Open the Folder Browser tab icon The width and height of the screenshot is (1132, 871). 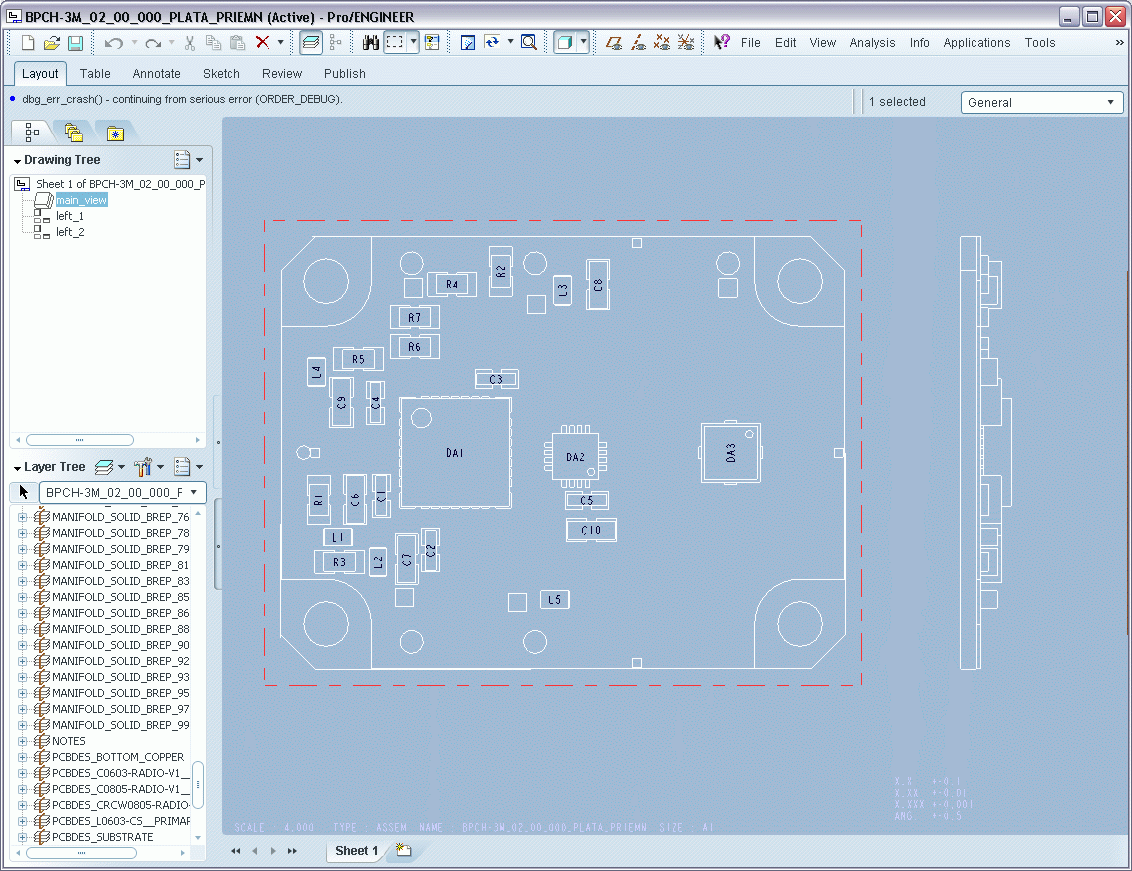click(73, 132)
